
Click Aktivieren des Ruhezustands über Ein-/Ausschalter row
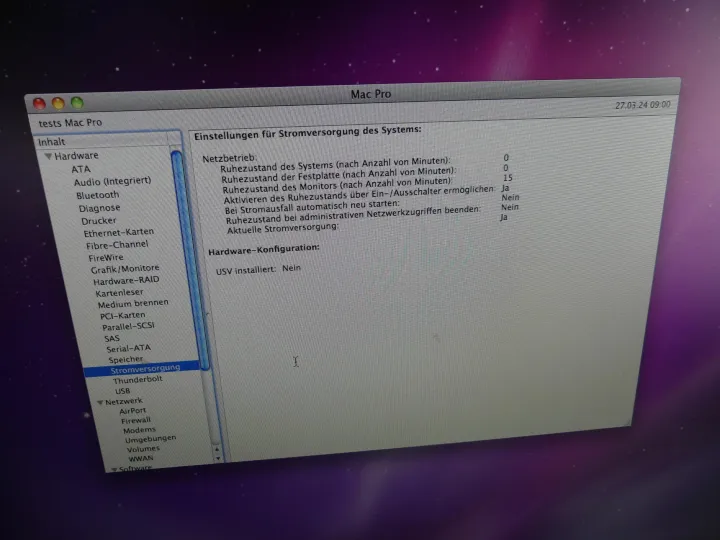(360, 195)
